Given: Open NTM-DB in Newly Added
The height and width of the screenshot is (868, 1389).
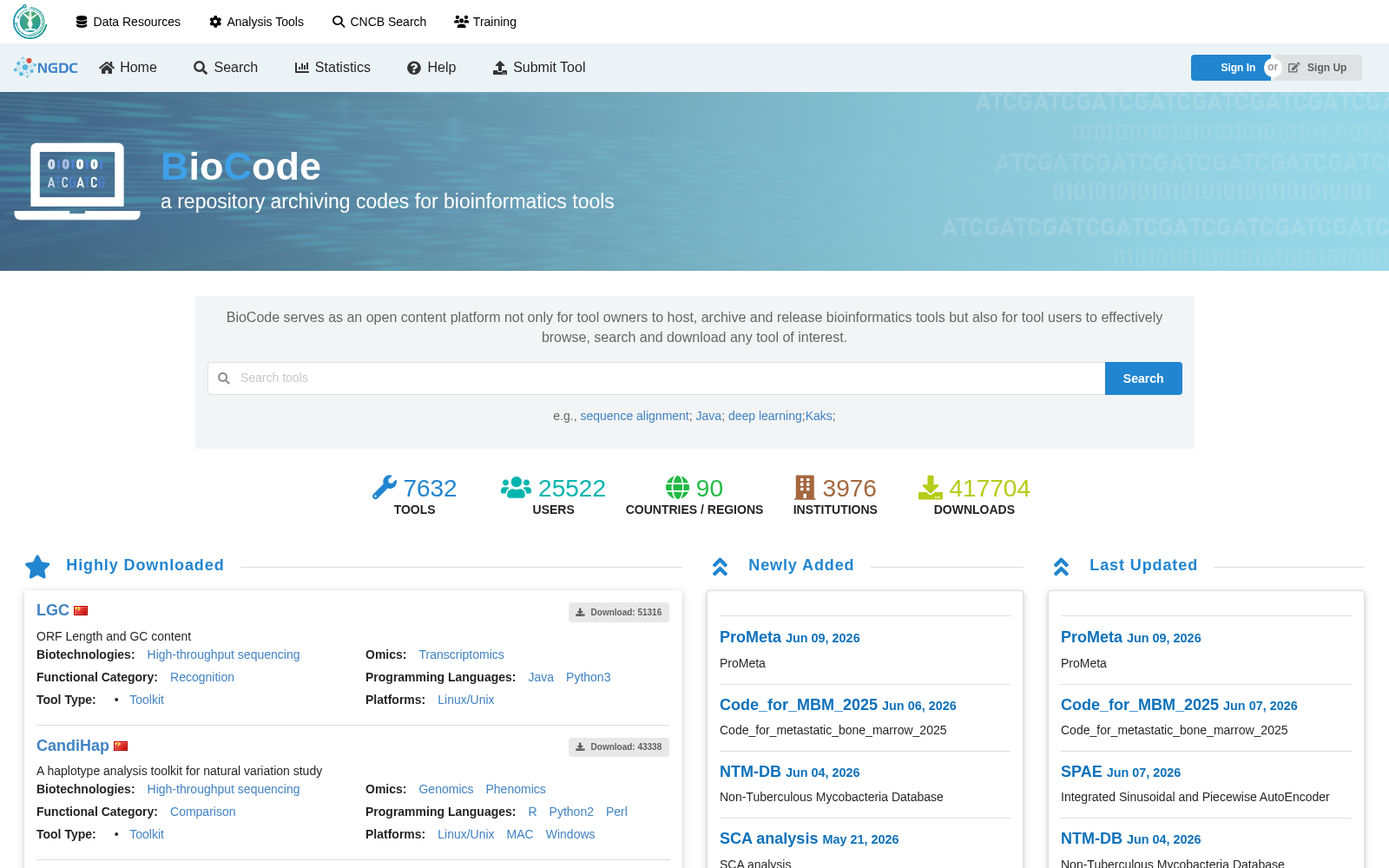Looking at the screenshot, I should click(751, 772).
